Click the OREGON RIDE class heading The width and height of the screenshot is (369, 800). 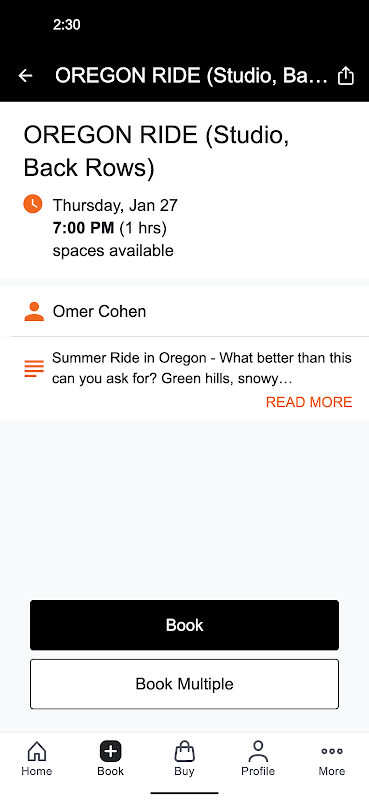click(156, 152)
